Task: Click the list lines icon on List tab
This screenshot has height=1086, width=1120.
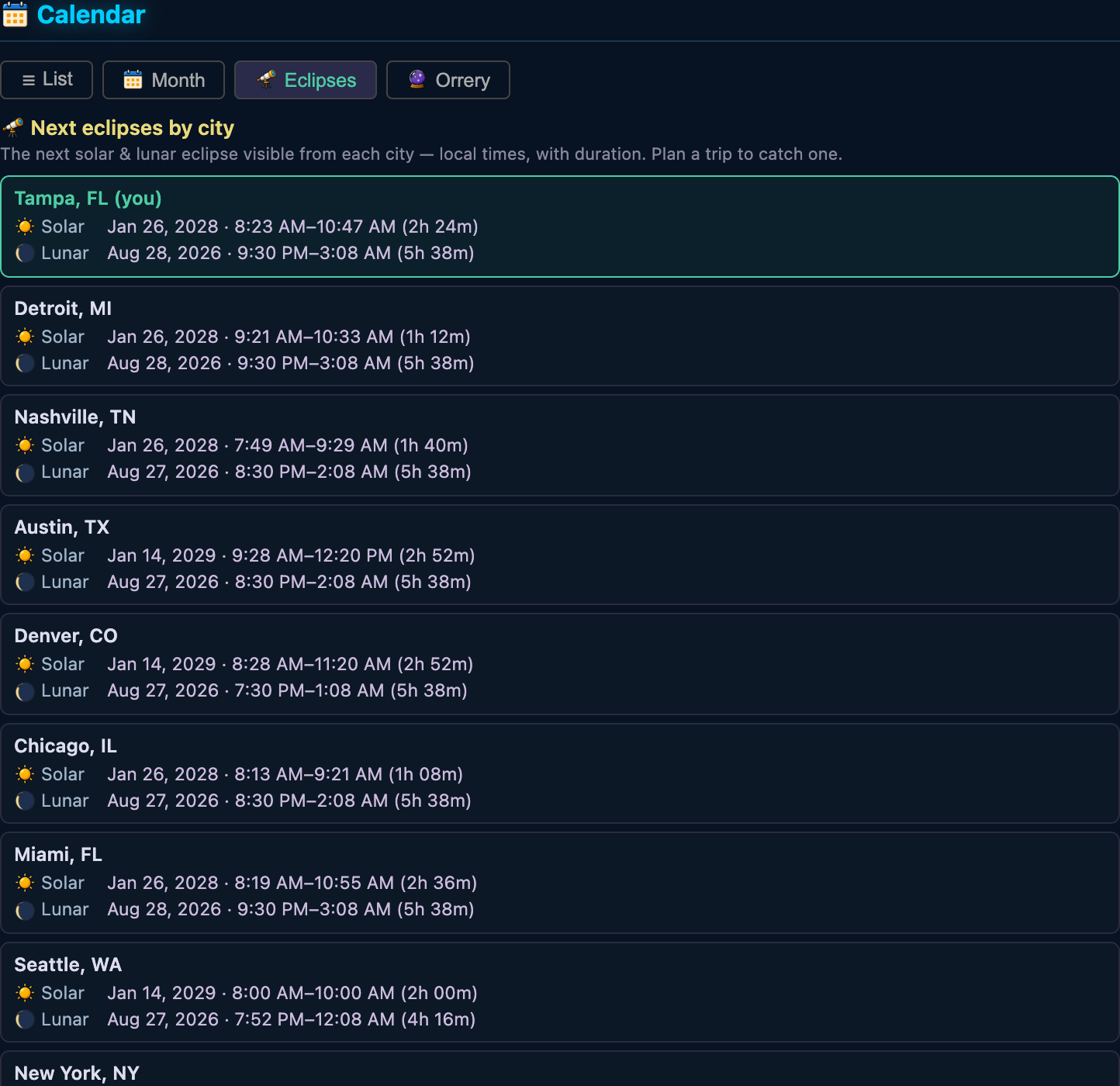Action: [29, 80]
